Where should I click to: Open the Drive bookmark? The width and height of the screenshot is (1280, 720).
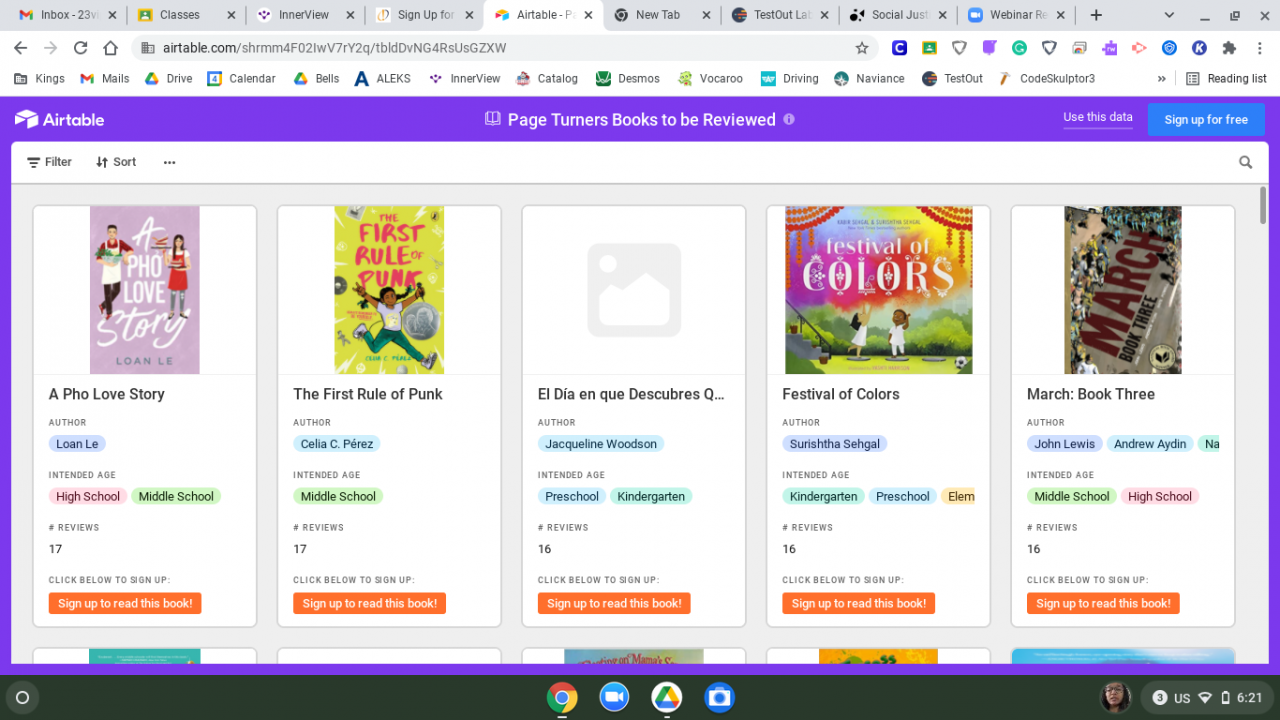(x=168, y=78)
